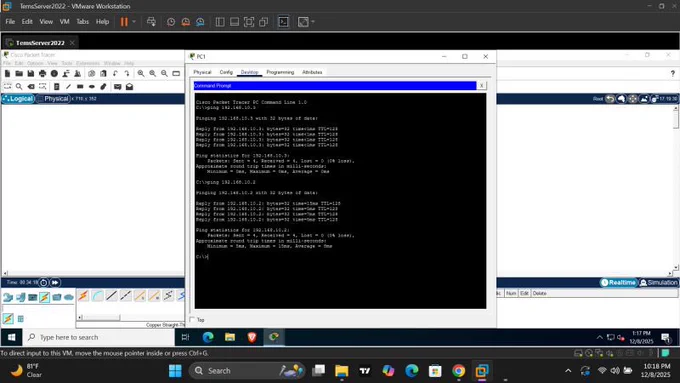680x383 pixels.
Task: Select the Draw Ellipse tool
Action: tap(92, 87)
